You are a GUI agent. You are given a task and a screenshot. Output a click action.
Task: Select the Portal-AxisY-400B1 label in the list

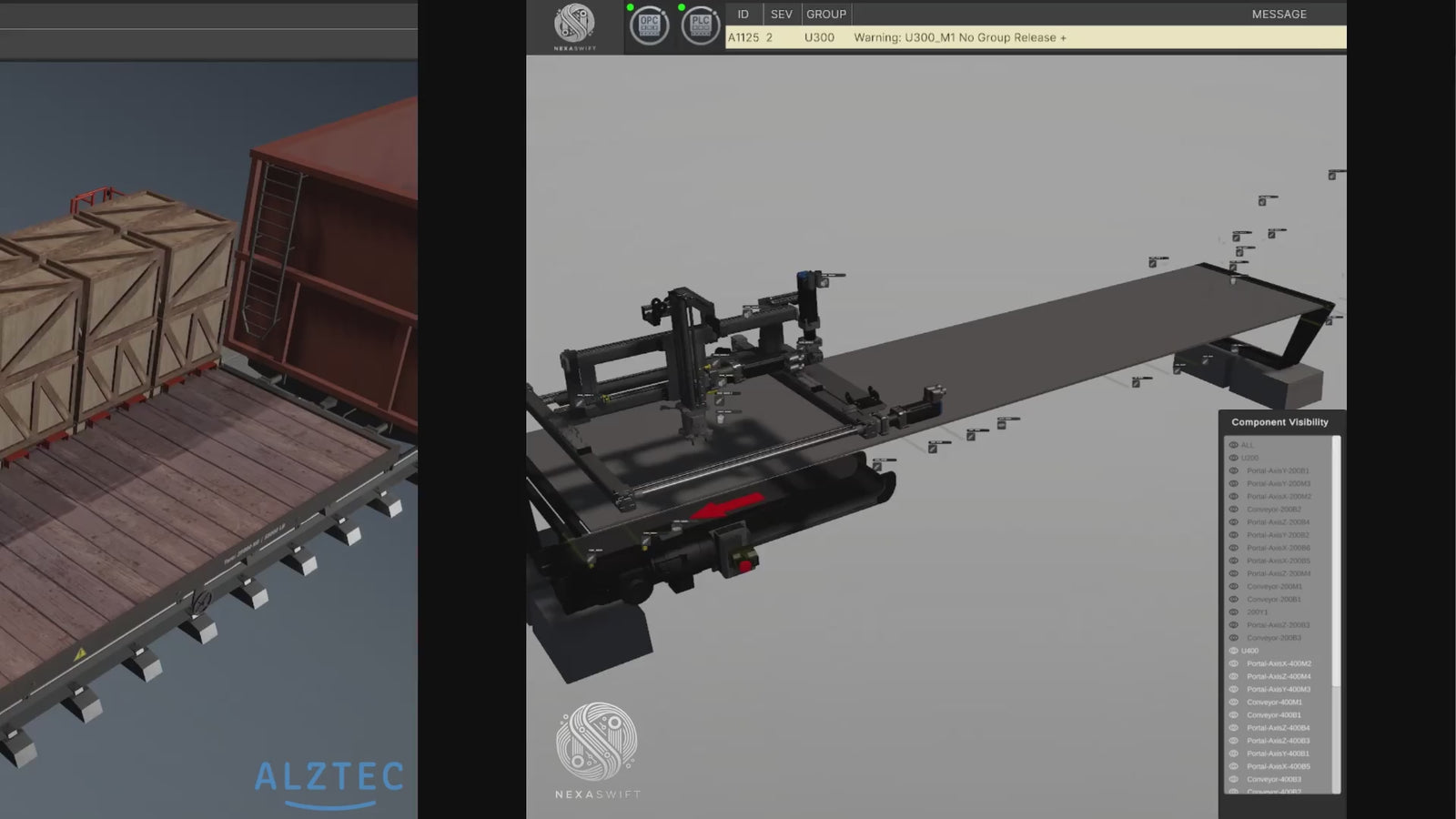1279,753
